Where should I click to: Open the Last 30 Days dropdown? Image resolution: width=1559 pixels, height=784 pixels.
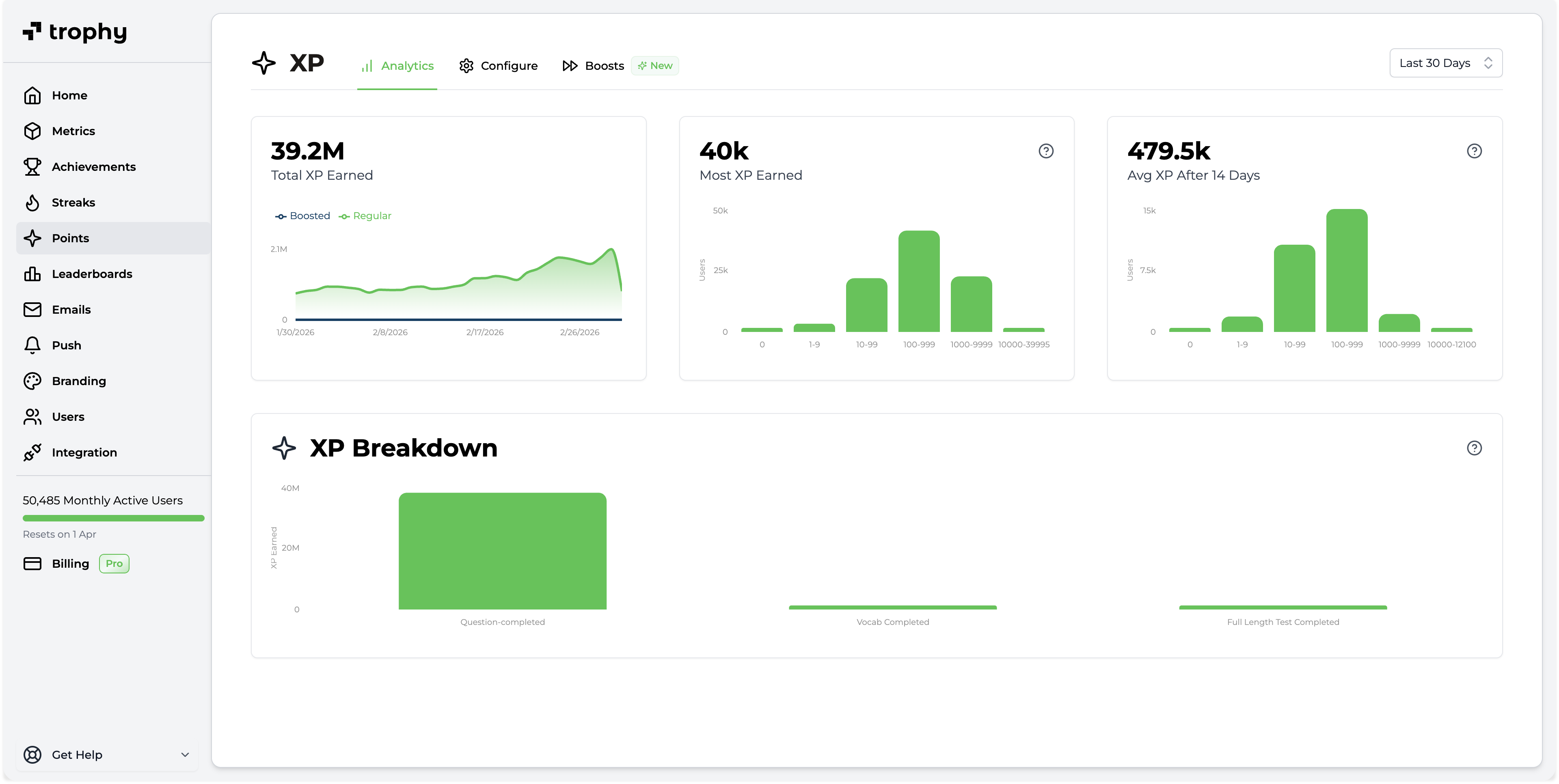point(1445,63)
